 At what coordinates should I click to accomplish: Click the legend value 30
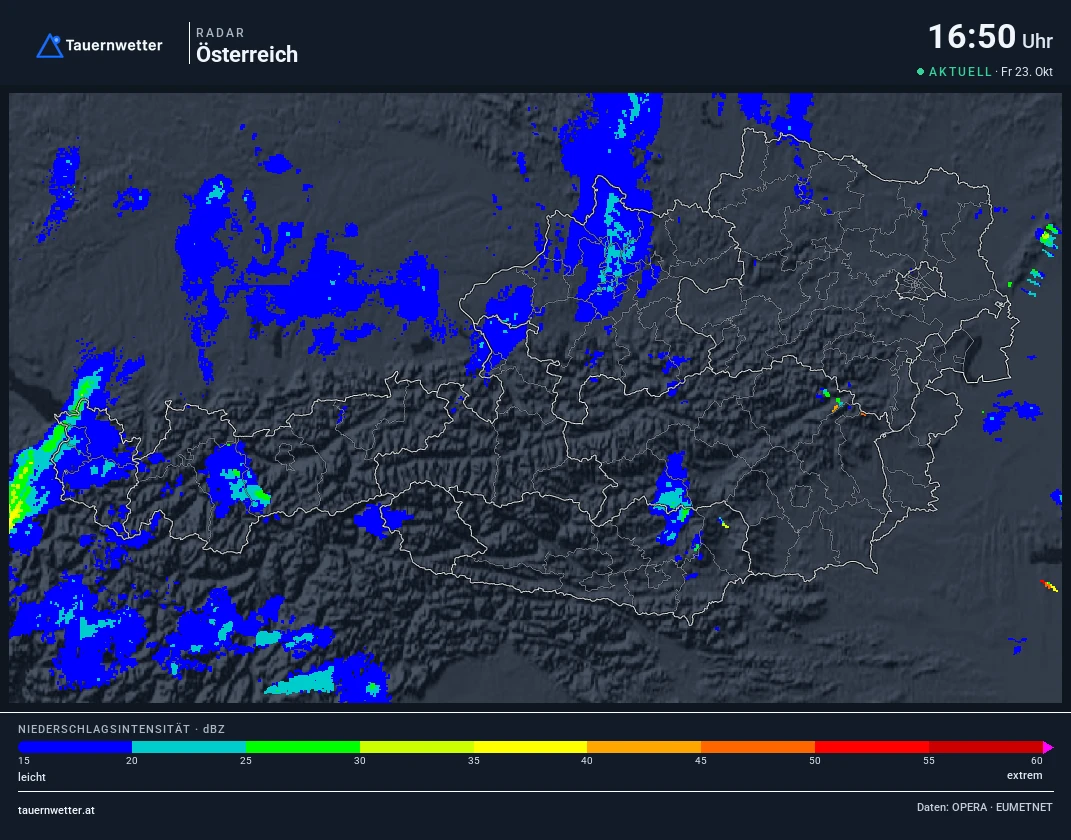pos(360,761)
